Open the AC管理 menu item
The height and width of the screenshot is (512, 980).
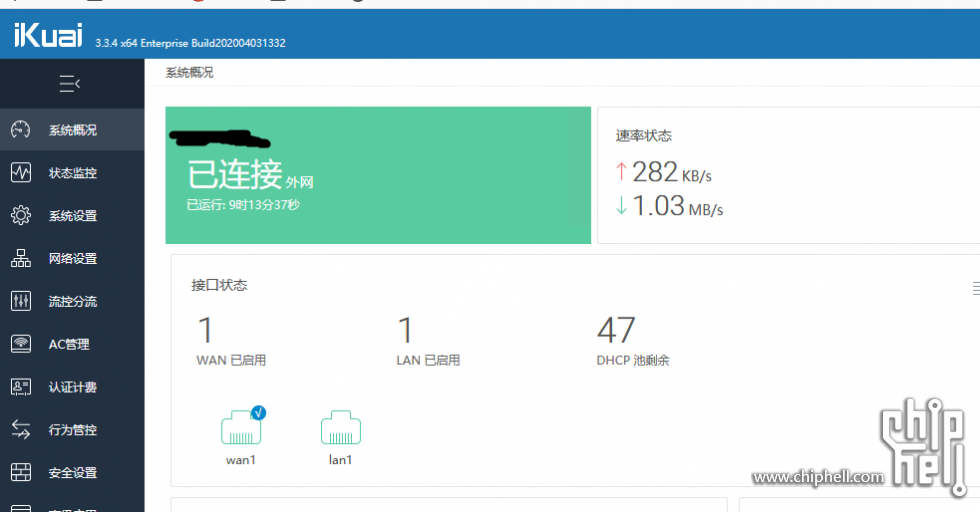coord(72,344)
